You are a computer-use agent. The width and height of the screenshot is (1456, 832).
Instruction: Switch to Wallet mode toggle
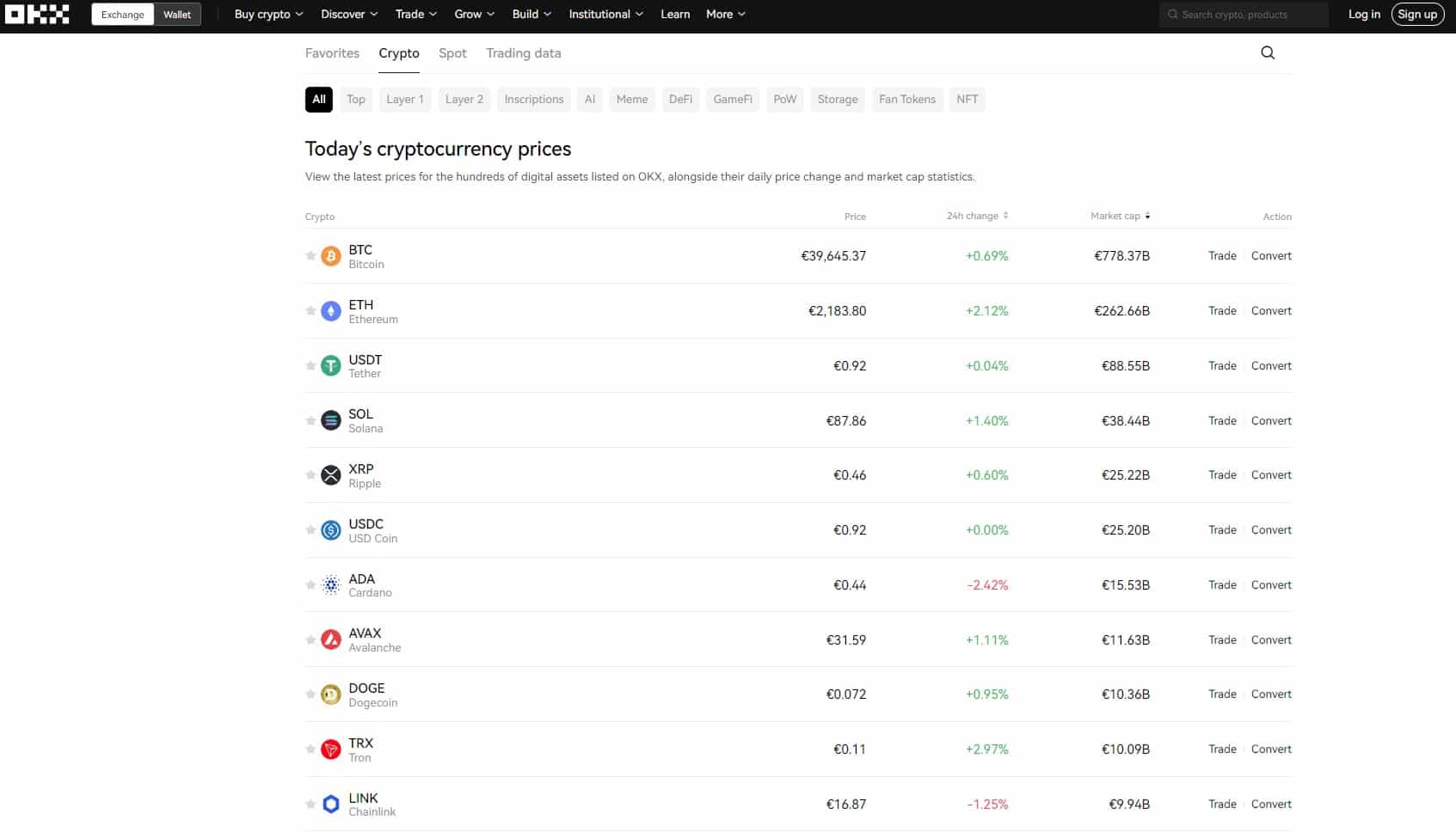tap(177, 15)
